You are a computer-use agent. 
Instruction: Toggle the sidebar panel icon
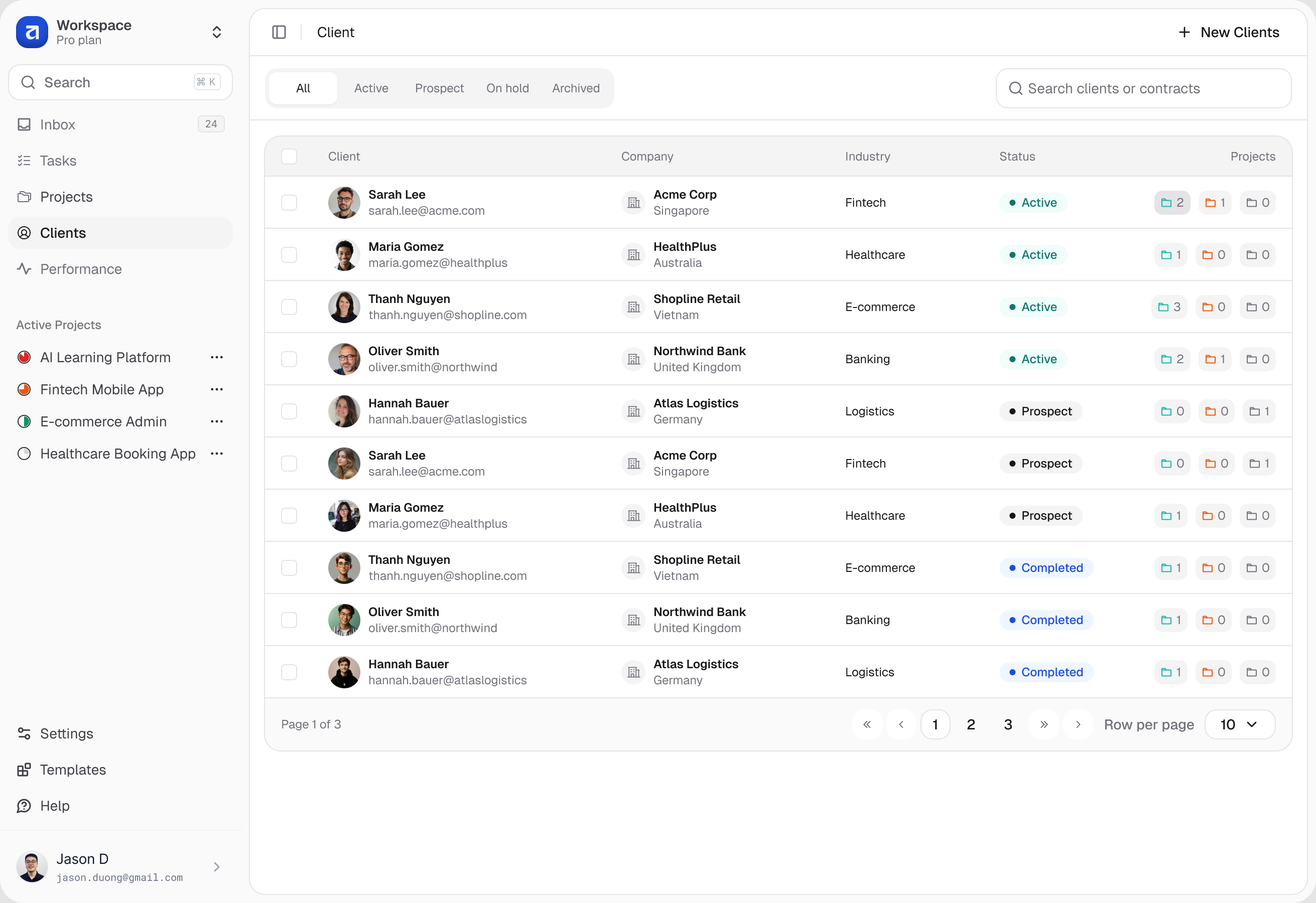click(279, 32)
